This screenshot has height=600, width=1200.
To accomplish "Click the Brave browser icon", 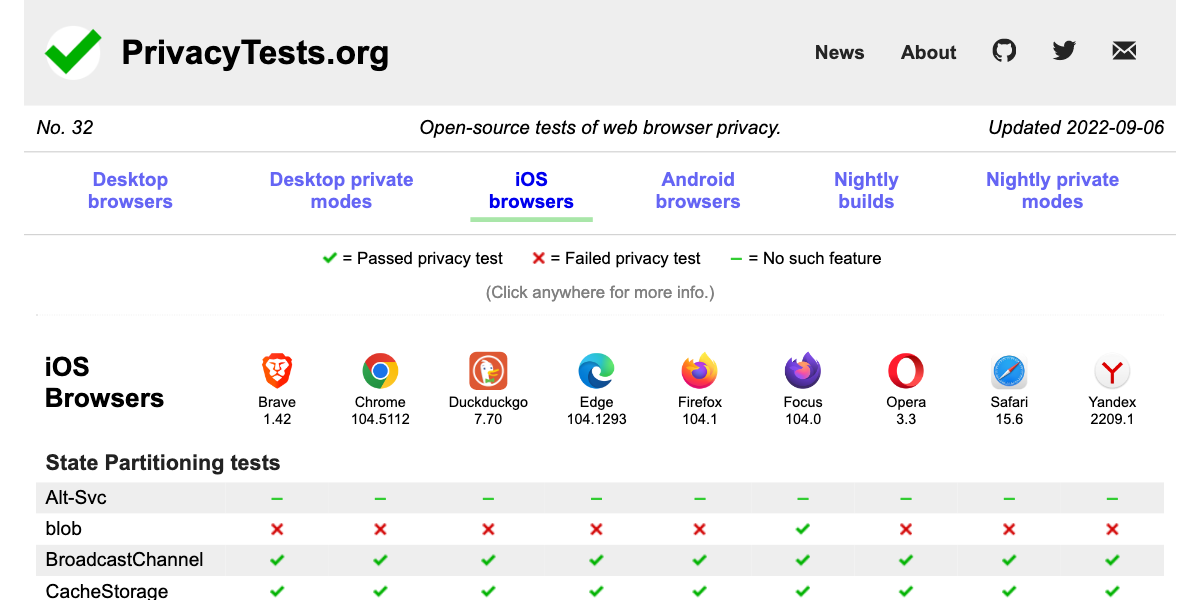I will [x=277, y=369].
